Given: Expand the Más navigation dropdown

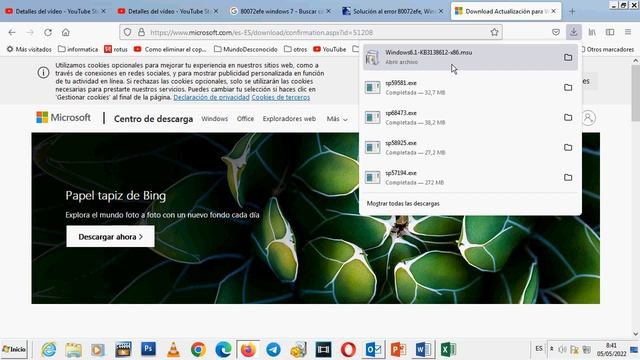Looking at the screenshot, I should tap(337, 119).
